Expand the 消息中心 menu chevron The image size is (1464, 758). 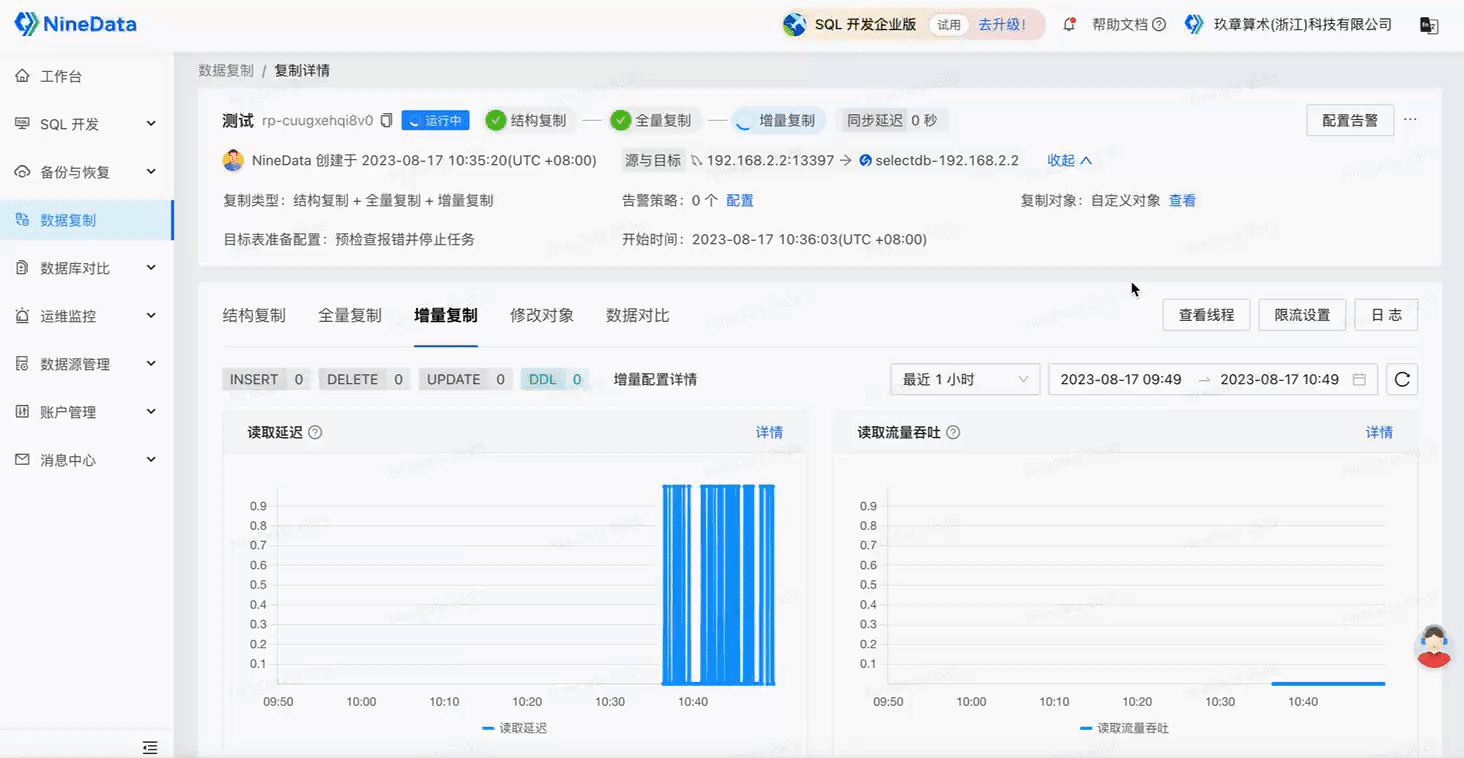[151, 460]
